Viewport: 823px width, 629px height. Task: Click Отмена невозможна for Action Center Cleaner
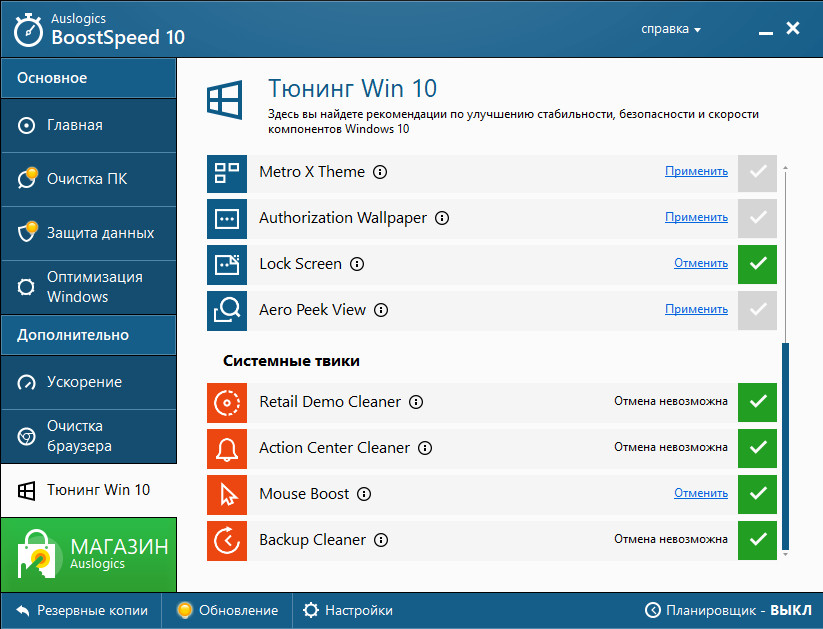tap(671, 447)
